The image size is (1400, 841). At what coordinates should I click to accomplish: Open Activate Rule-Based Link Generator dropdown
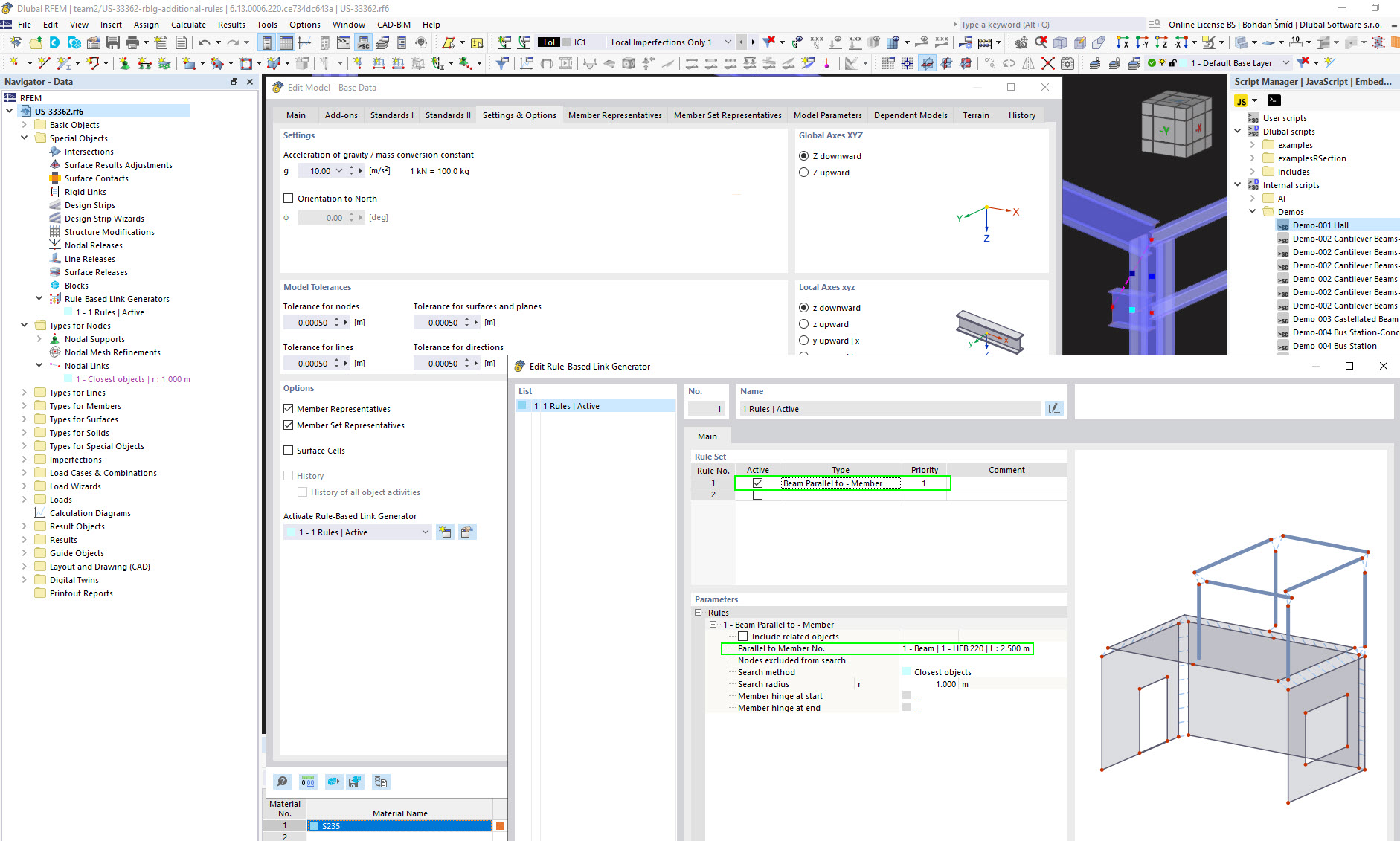coord(426,532)
